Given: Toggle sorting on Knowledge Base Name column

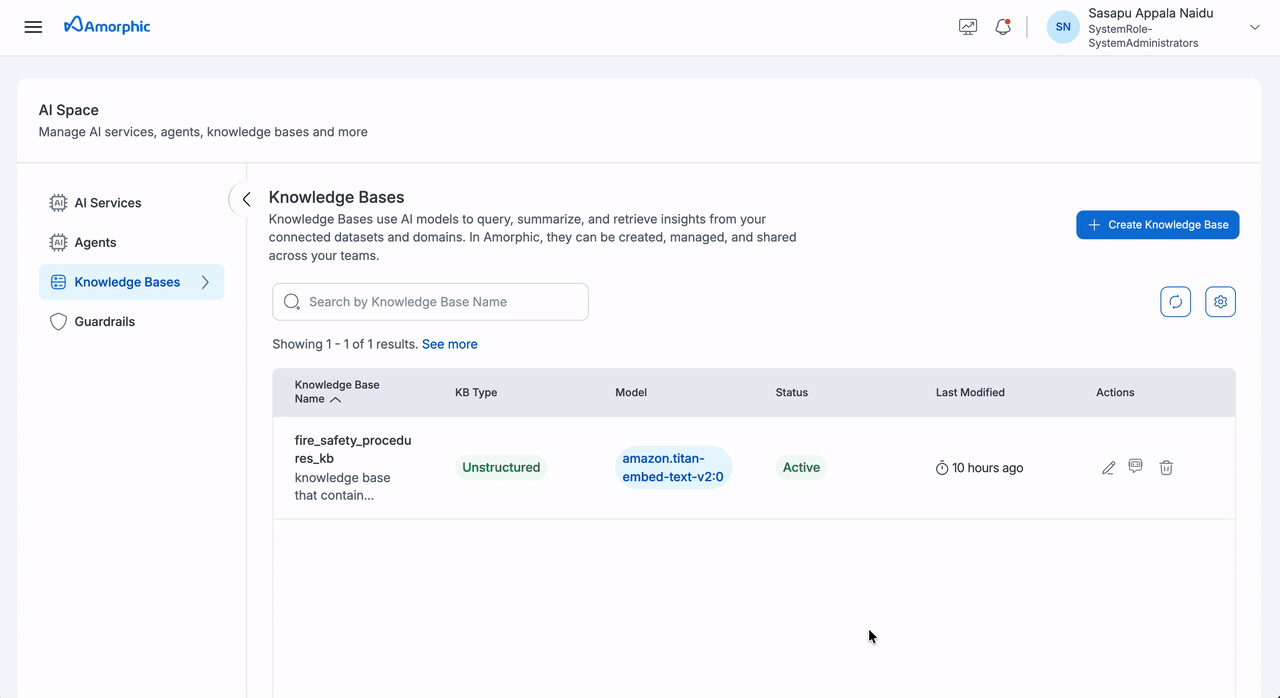Looking at the screenshot, I should [x=336, y=398].
